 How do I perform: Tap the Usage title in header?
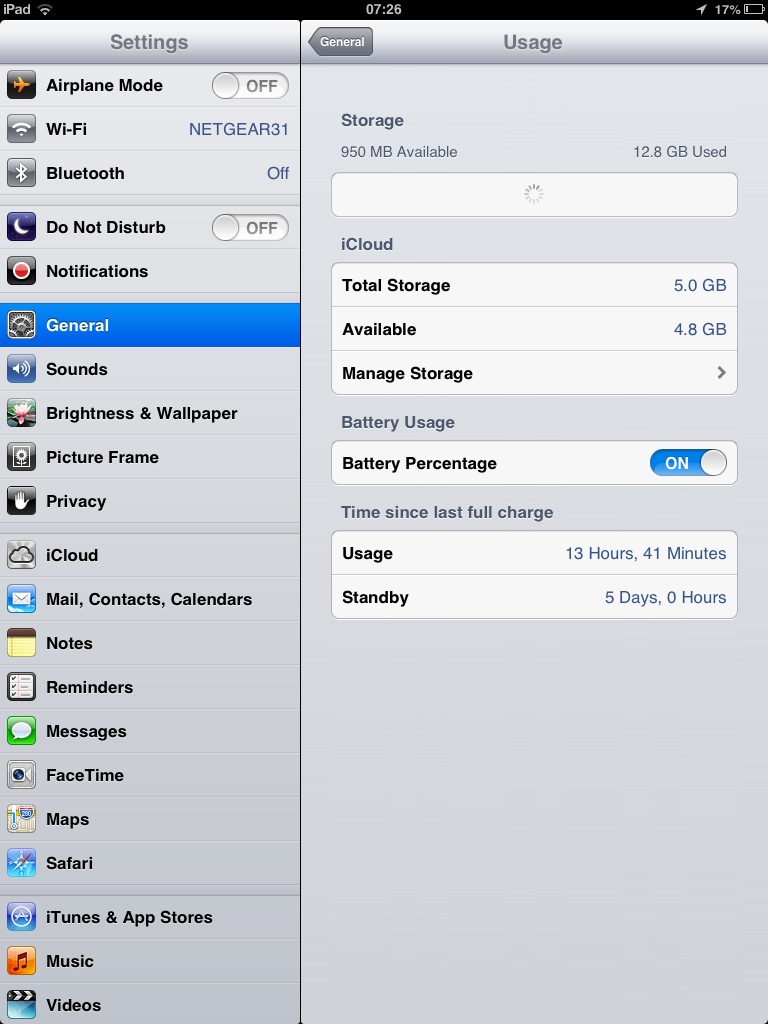532,42
